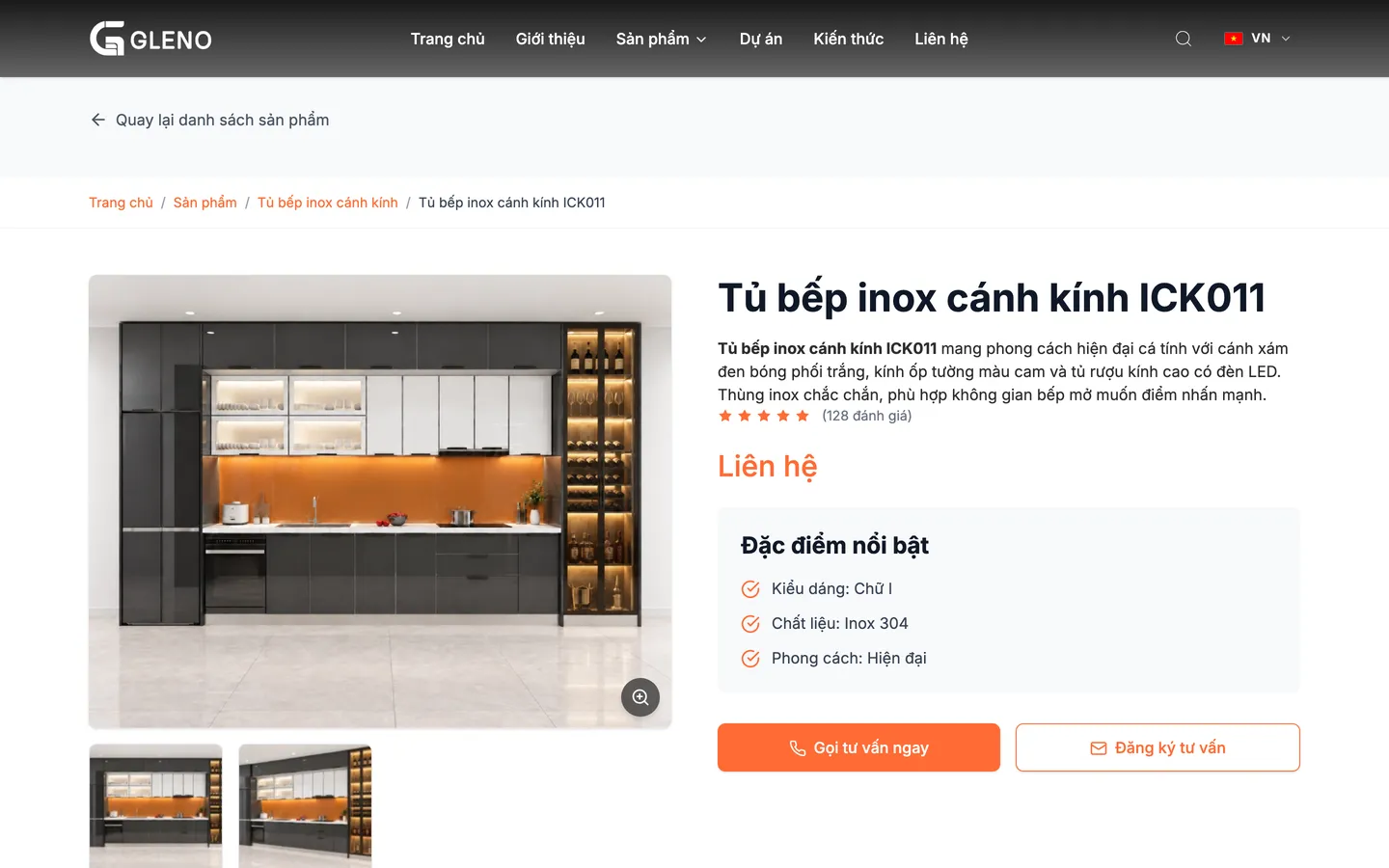The height and width of the screenshot is (868, 1389).
Task: Click Tủ bếp inox cánh kính breadcrumb
Action: (x=328, y=203)
